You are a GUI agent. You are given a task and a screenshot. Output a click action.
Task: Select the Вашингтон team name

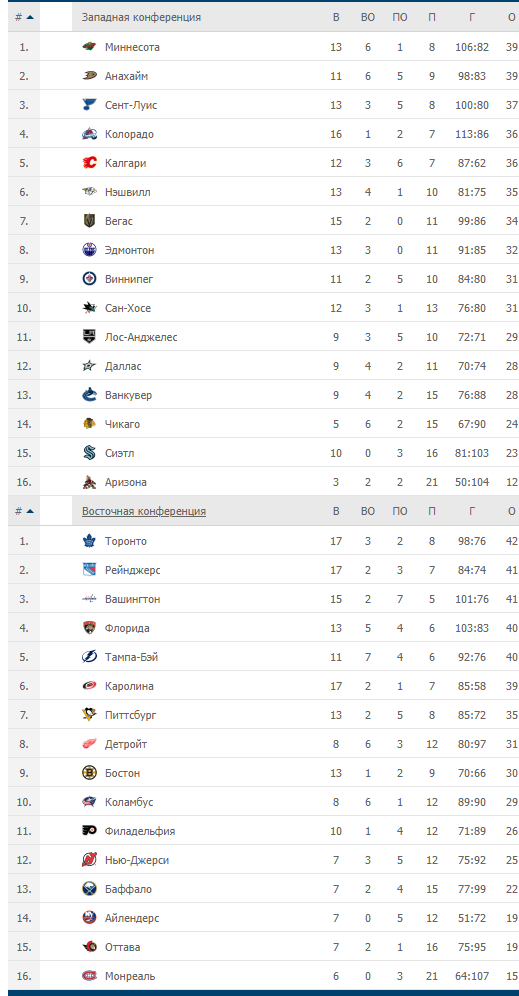pos(132,599)
